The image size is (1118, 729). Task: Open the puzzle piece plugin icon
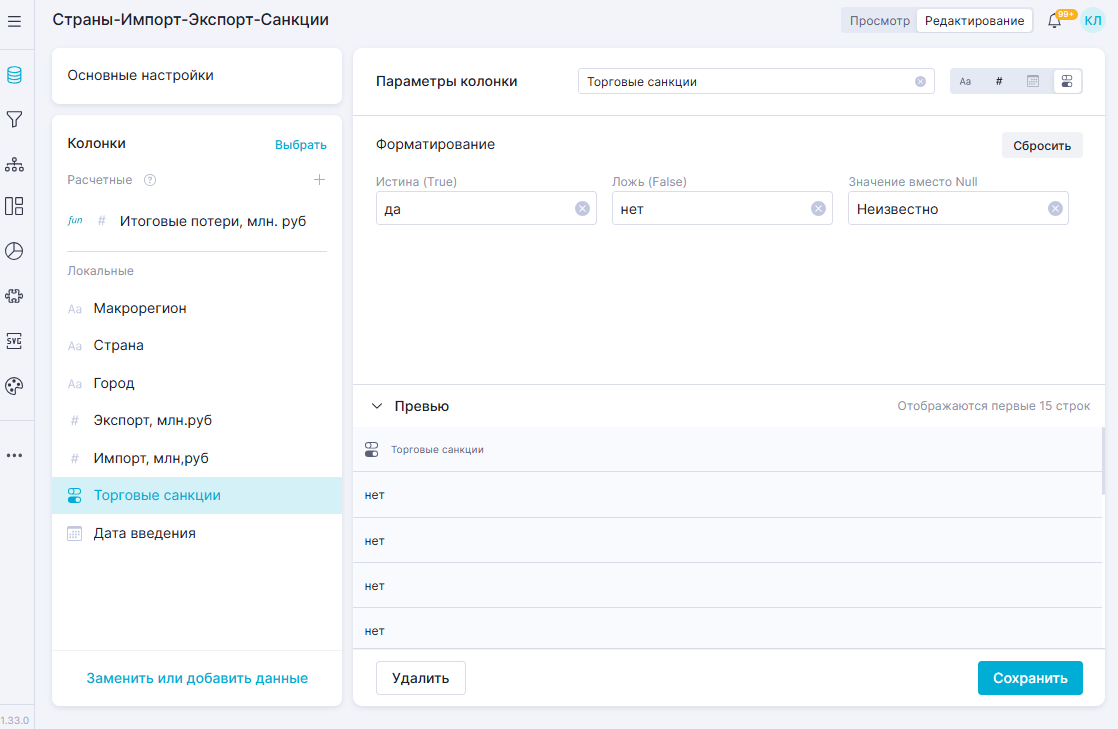[14, 296]
